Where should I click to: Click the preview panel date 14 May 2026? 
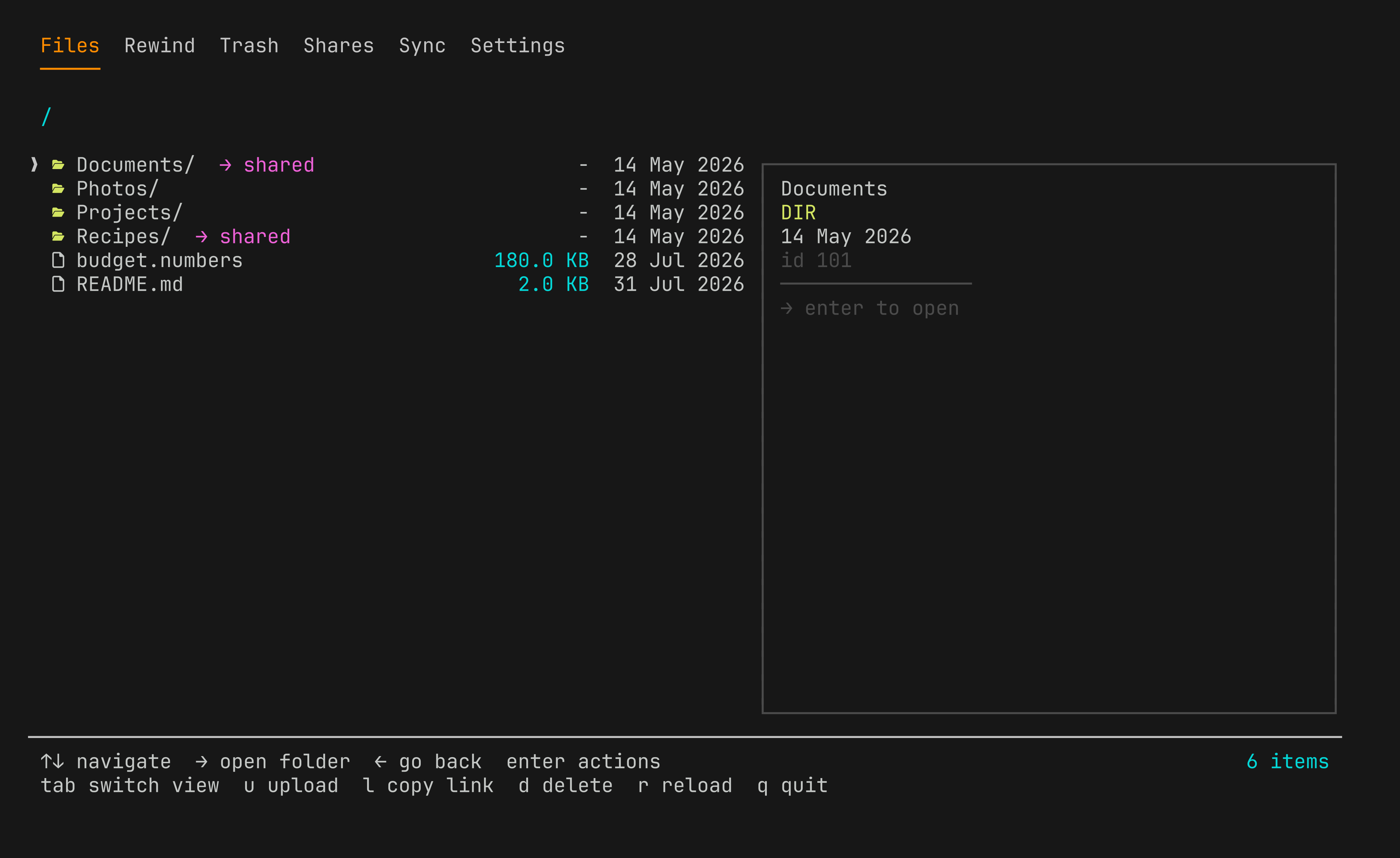[846, 236]
